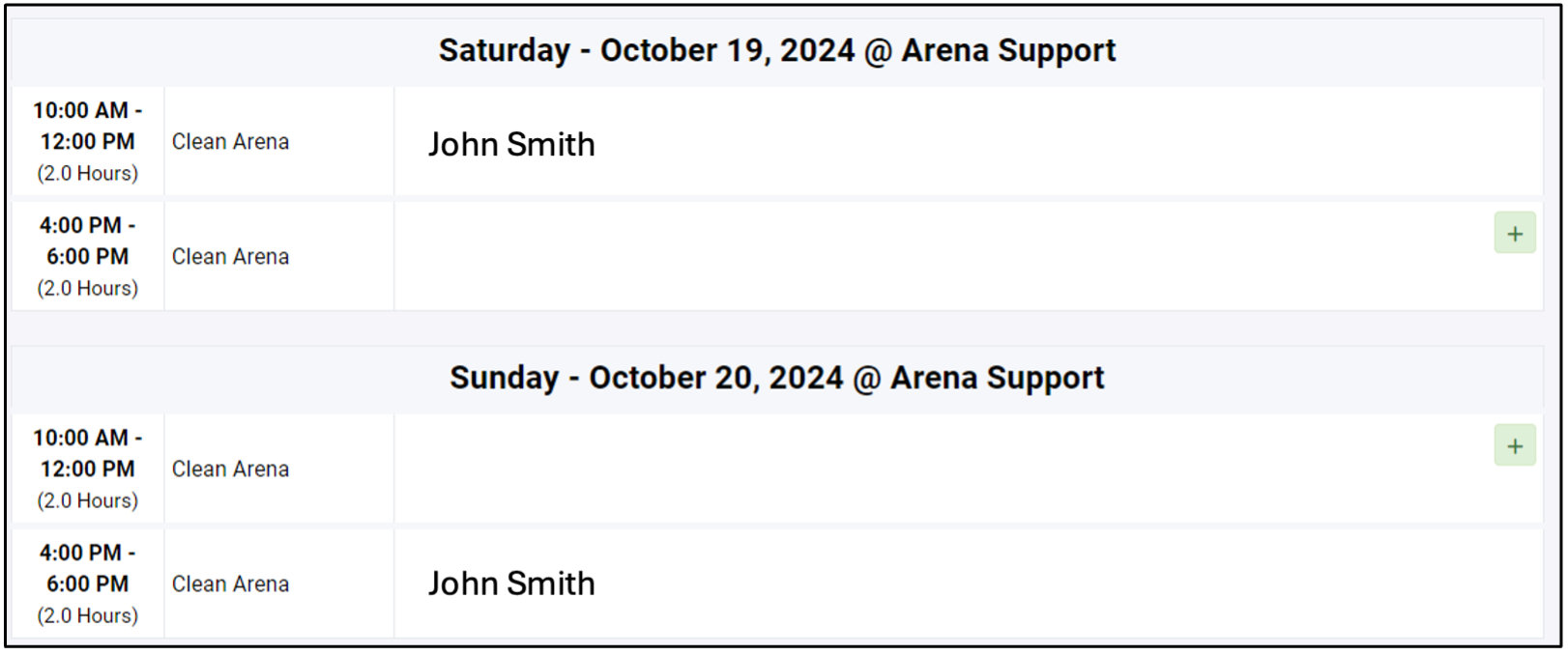Select Sunday 10:00 AM - 12:00 PM time range
The width and height of the screenshot is (1568, 655).
pyautogui.click(x=87, y=453)
